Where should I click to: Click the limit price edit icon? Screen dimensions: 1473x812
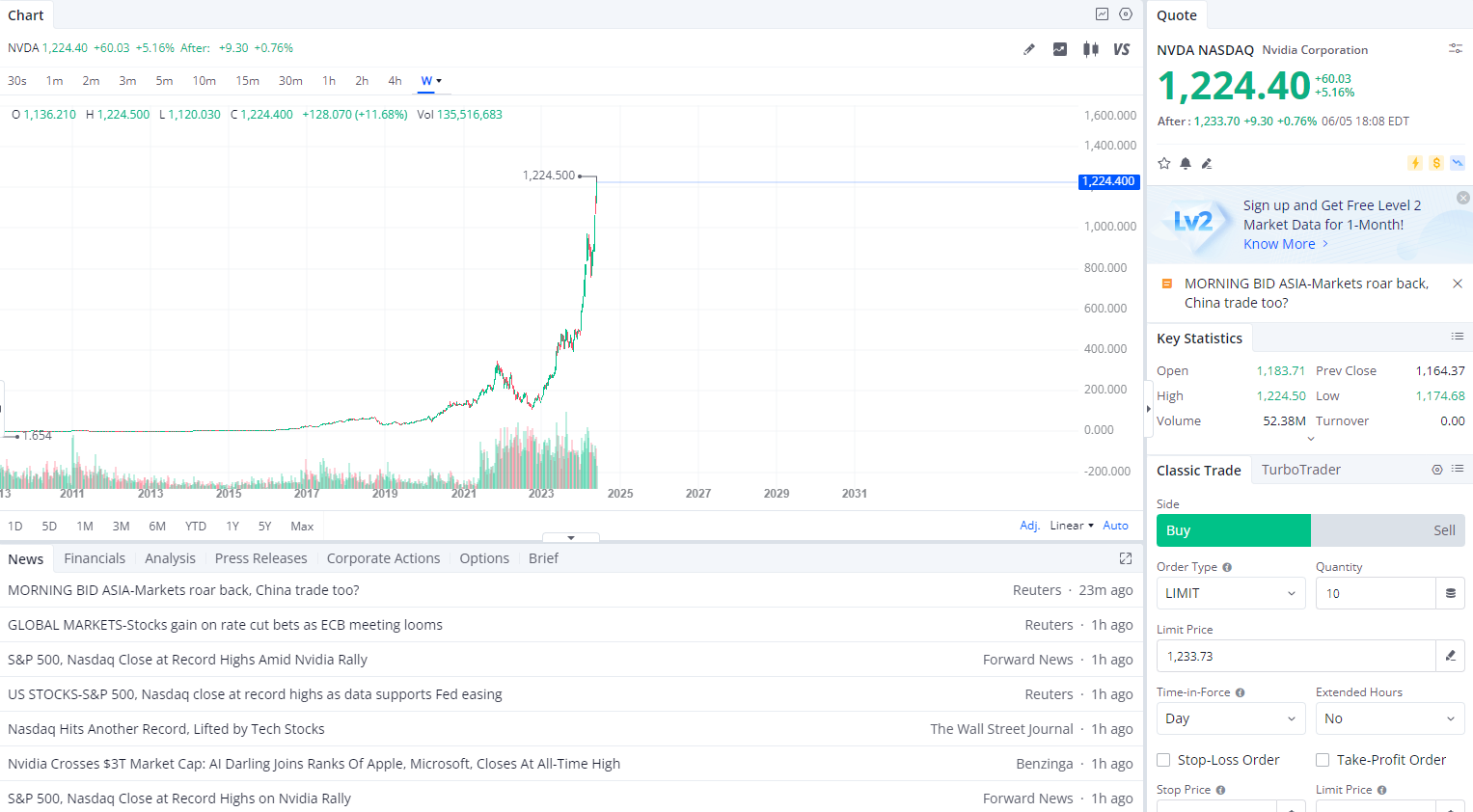[x=1450, y=656]
